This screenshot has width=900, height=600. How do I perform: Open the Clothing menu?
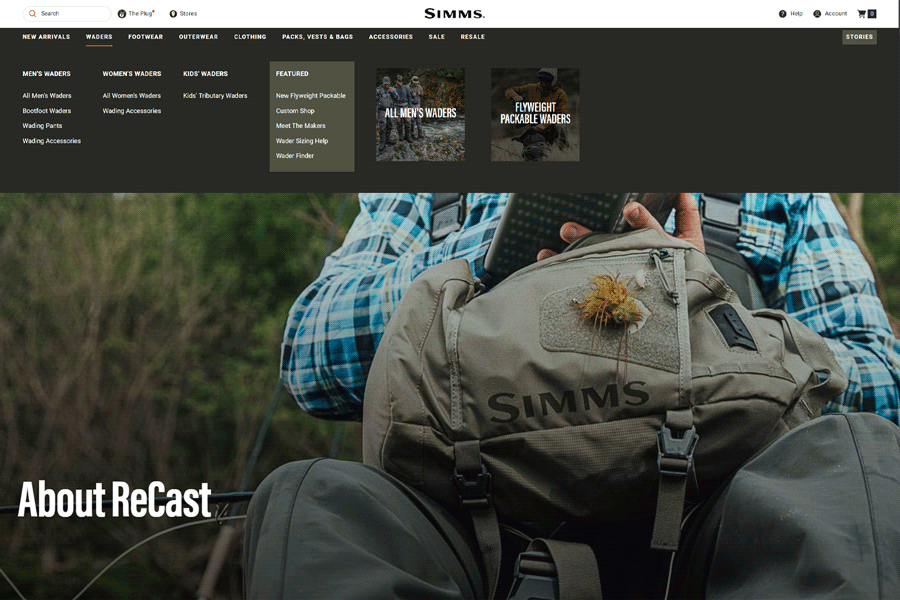tap(250, 37)
